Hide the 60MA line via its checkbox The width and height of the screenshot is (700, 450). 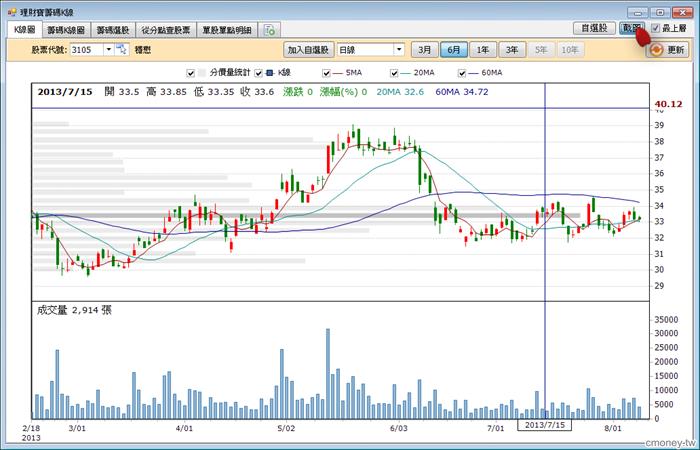(x=462, y=73)
